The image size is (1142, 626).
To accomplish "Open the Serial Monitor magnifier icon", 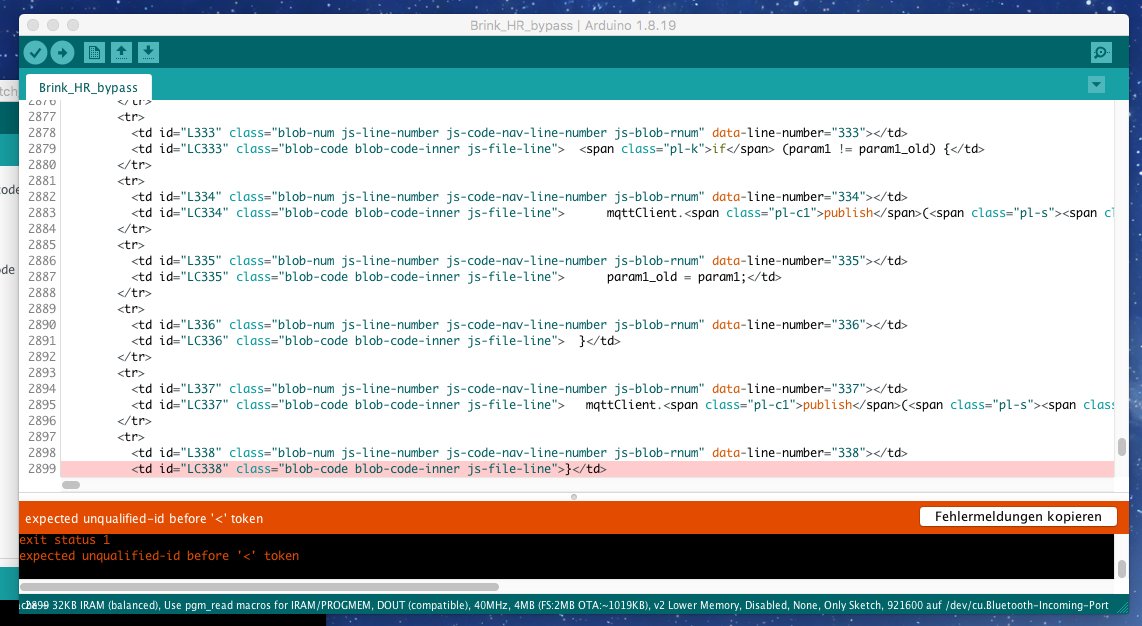I will pyautogui.click(x=1101, y=52).
